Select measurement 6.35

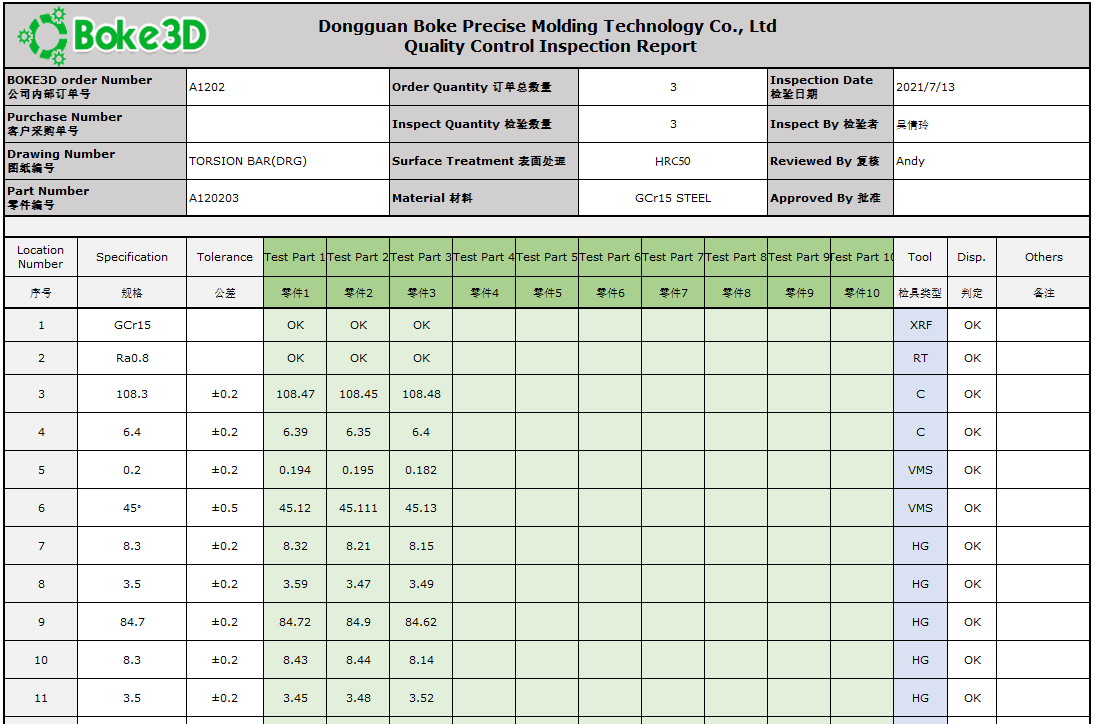point(358,432)
